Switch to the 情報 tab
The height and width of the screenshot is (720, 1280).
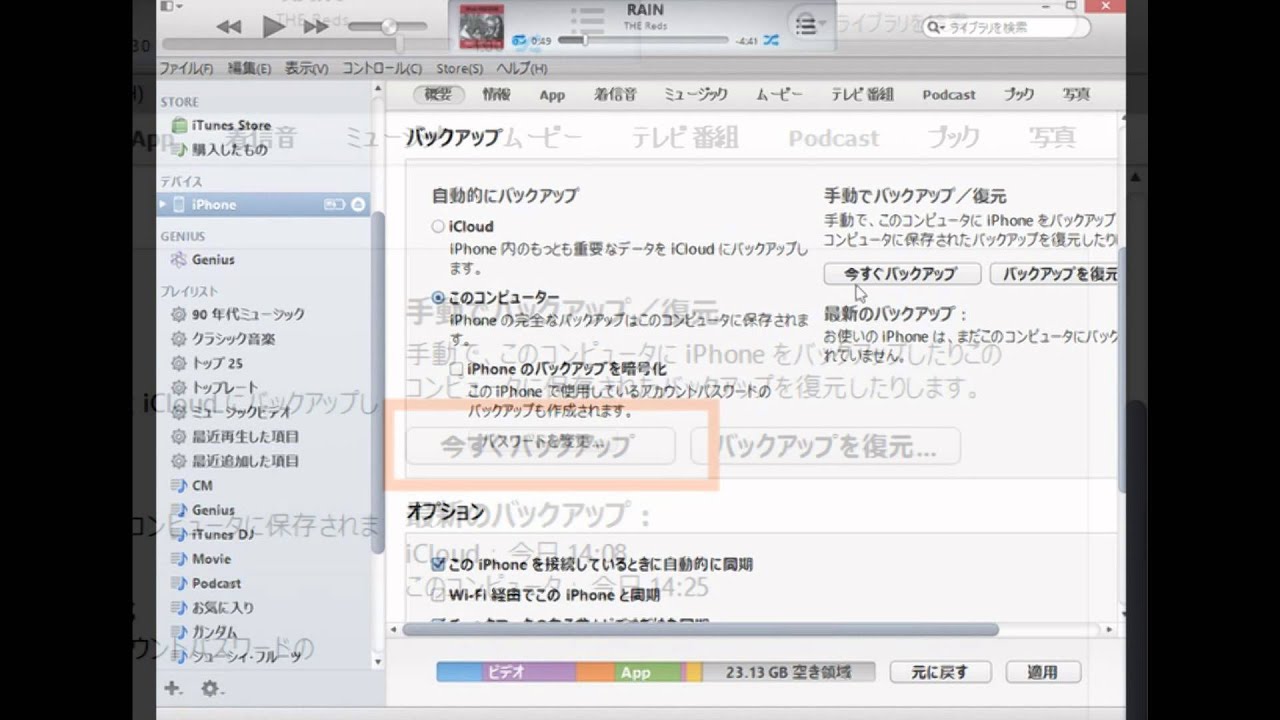tap(496, 94)
